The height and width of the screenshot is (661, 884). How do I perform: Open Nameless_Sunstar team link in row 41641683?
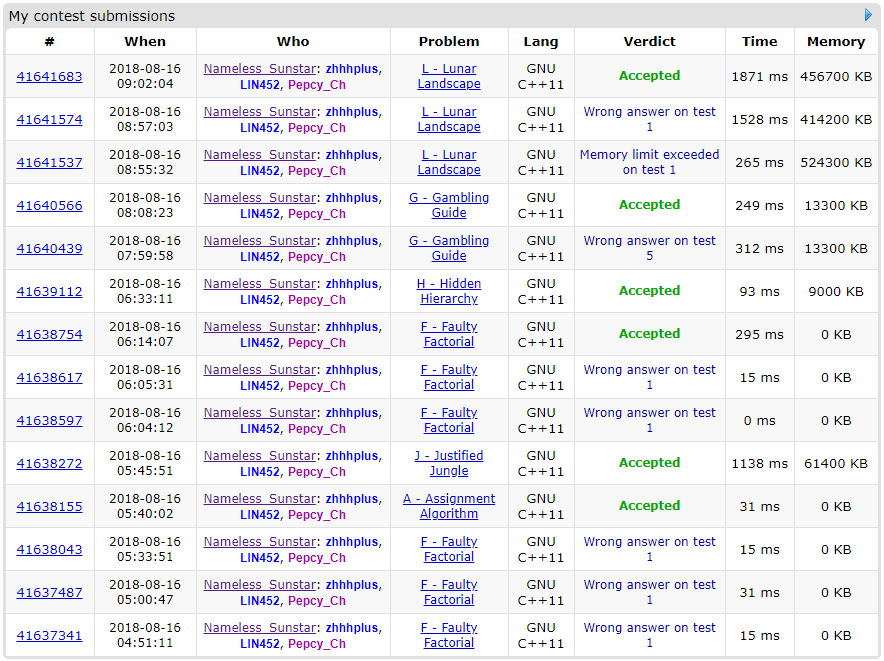(259, 69)
